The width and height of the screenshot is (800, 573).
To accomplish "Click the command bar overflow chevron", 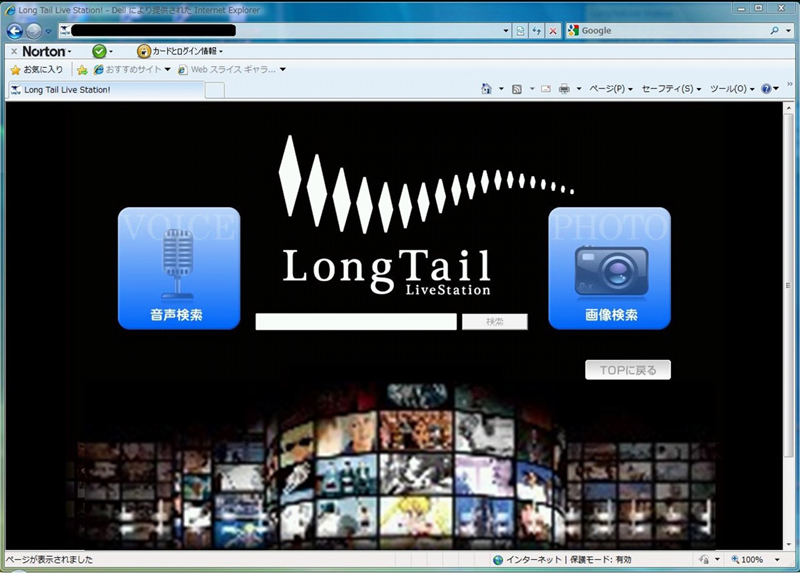I will coord(790,84).
